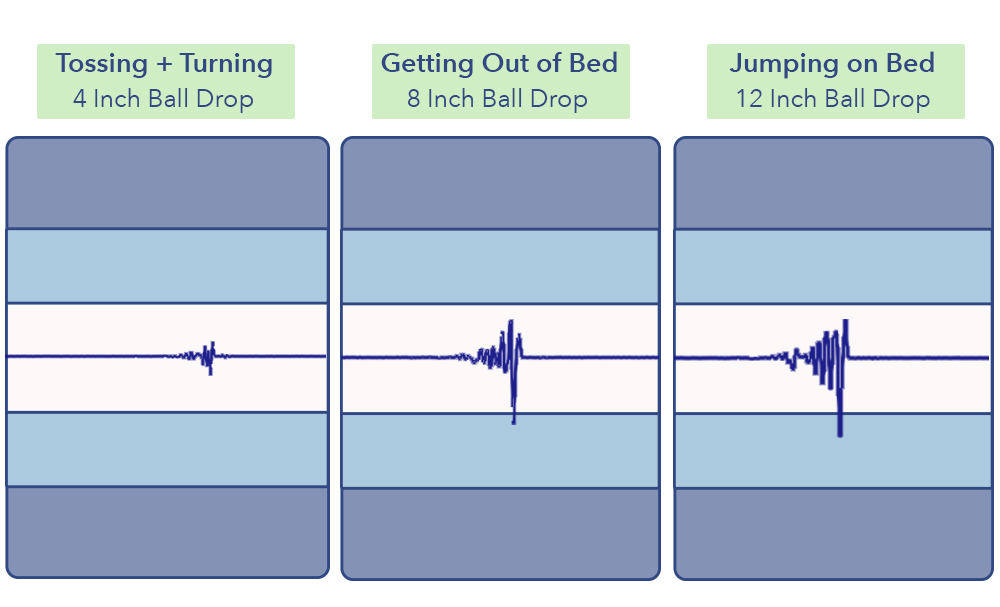Image resolution: width=1000 pixels, height=607 pixels.
Task: Click bottom dark band of Getting Out chart
Action: click(x=501, y=534)
